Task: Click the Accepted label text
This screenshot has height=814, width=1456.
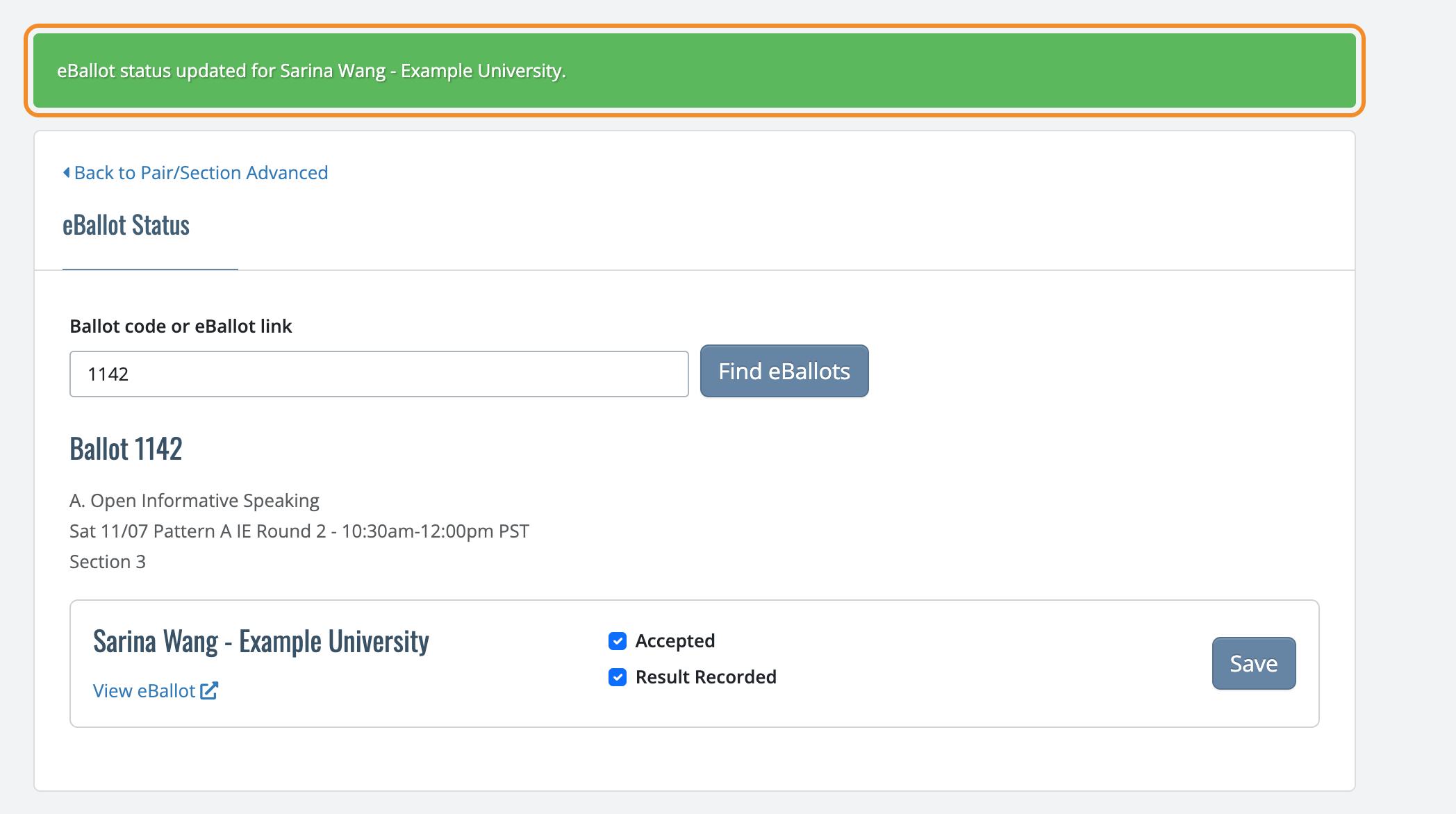Action: (675, 640)
